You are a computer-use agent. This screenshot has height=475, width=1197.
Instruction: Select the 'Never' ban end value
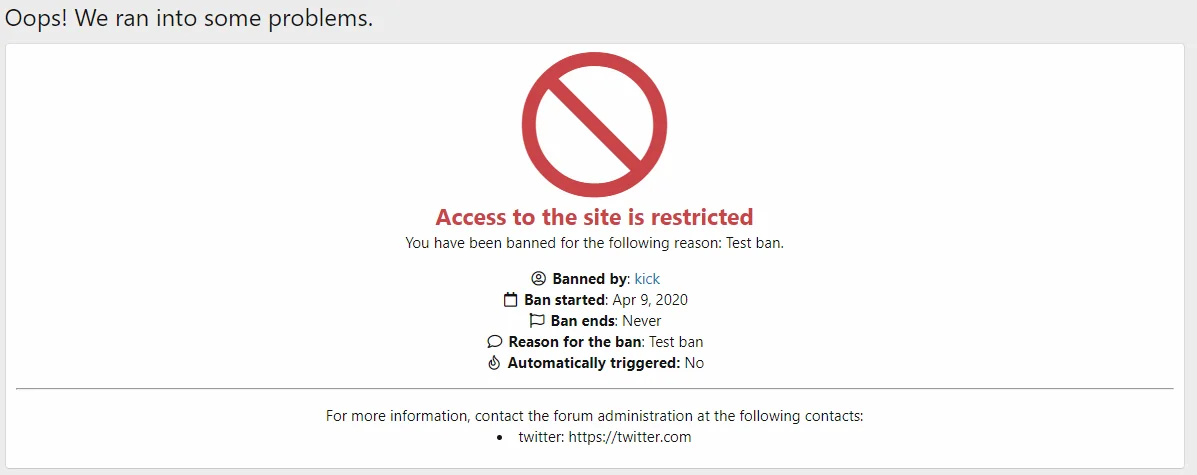(x=642, y=321)
